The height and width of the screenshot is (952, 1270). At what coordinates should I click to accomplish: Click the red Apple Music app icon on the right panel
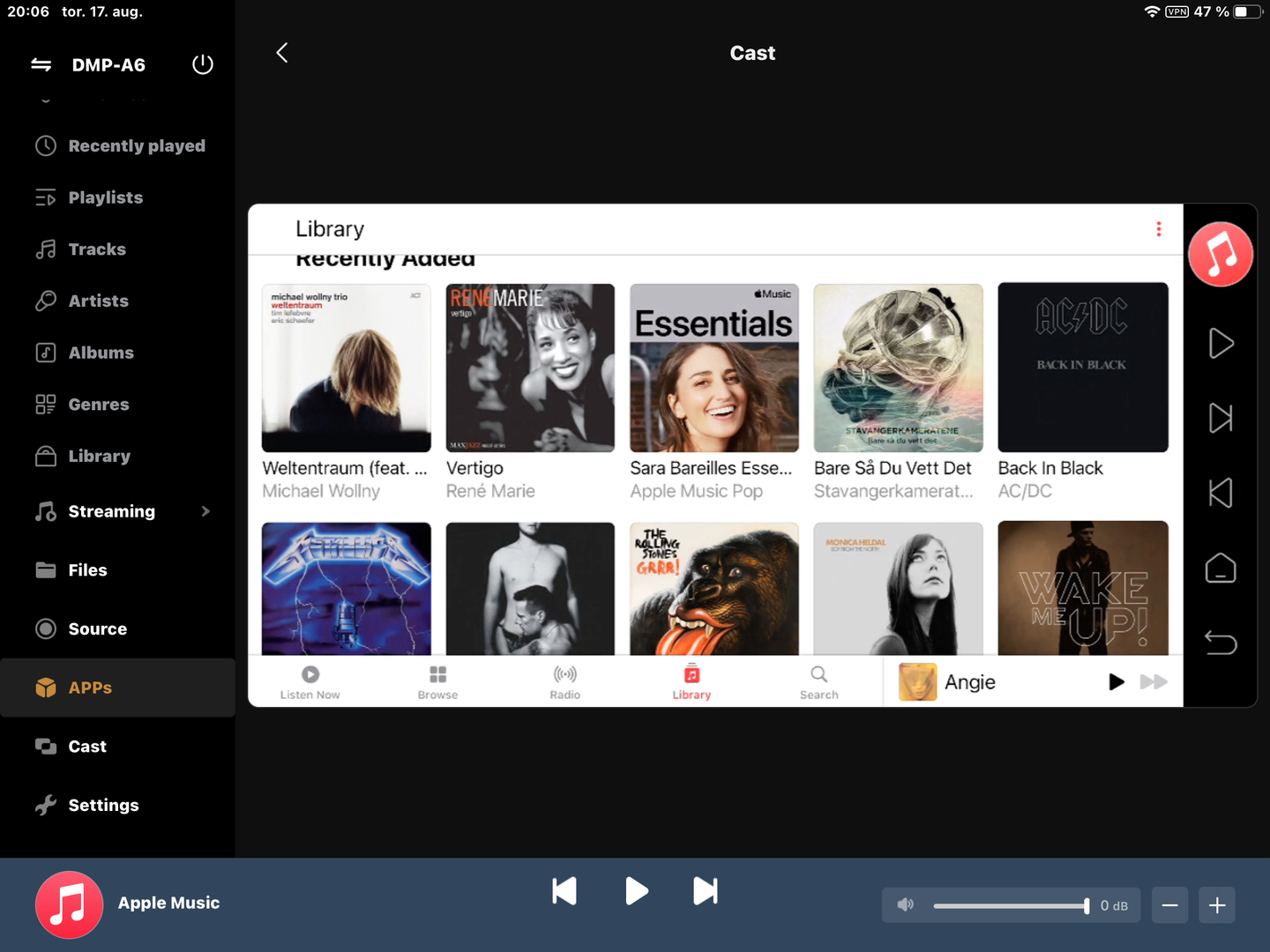point(1221,254)
